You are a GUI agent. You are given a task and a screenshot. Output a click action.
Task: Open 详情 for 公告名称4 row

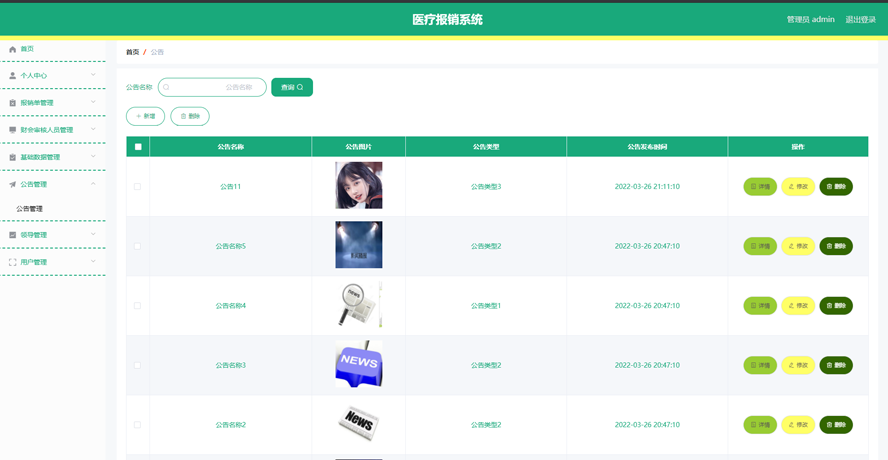(760, 305)
